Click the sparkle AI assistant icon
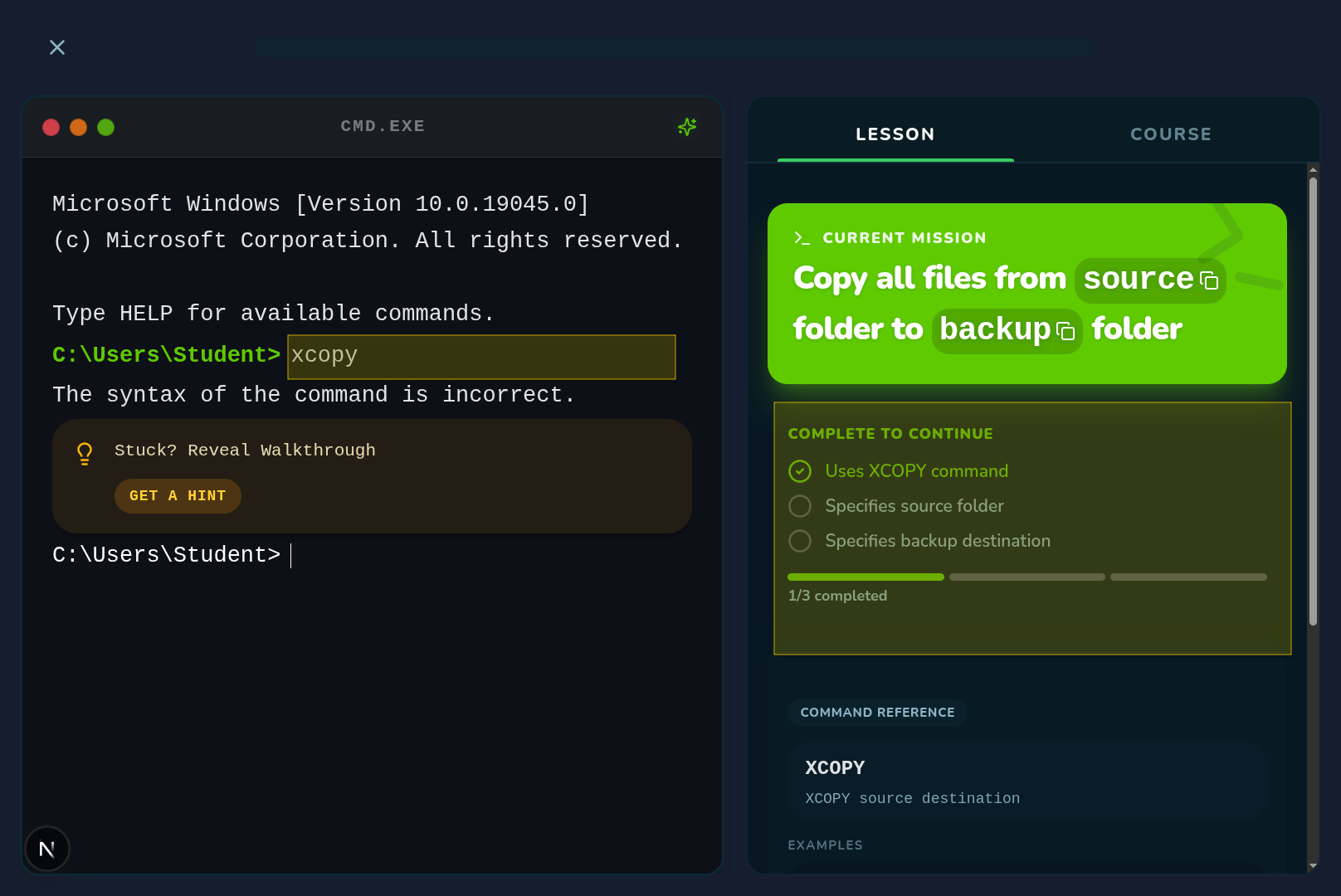This screenshot has width=1341, height=896. [687, 127]
